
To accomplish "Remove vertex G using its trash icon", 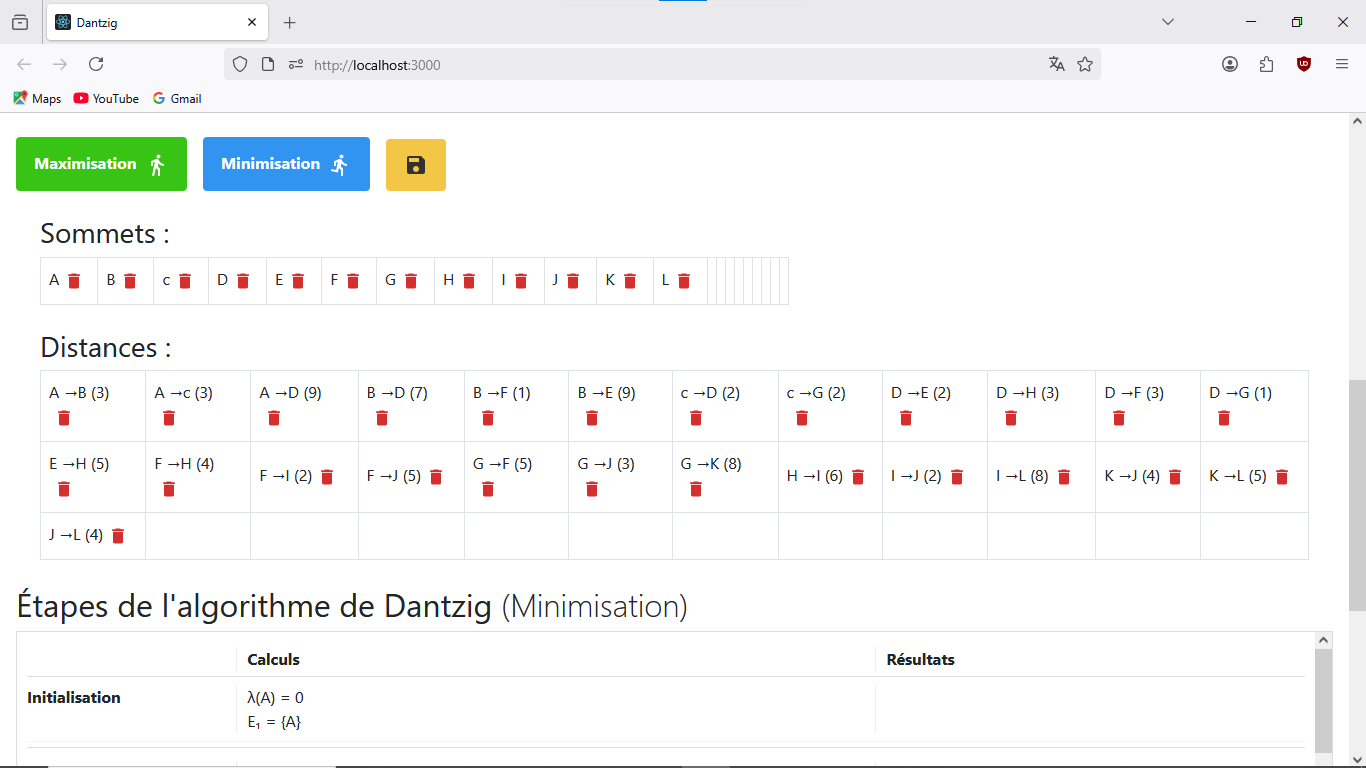I will click(411, 281).
